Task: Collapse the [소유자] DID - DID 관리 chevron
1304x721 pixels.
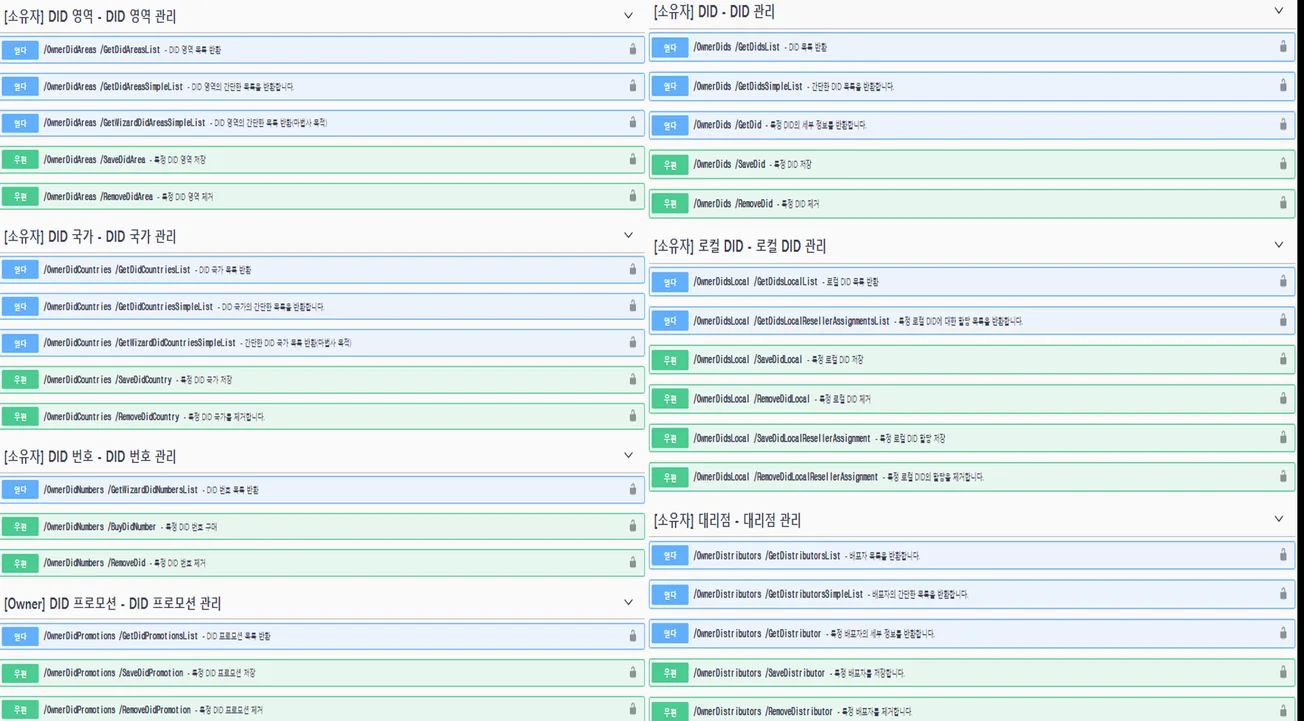Action: pyautogui.click(x=1278, y=11)
